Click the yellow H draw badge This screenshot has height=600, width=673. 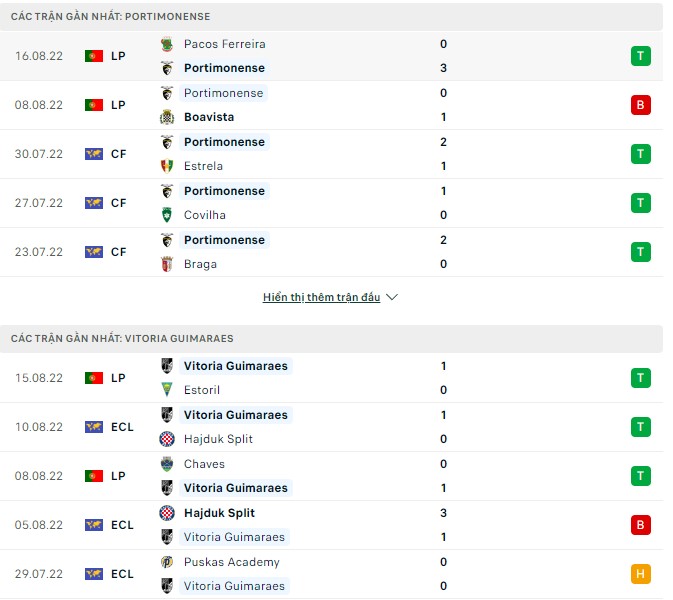(x=640, y=574)
